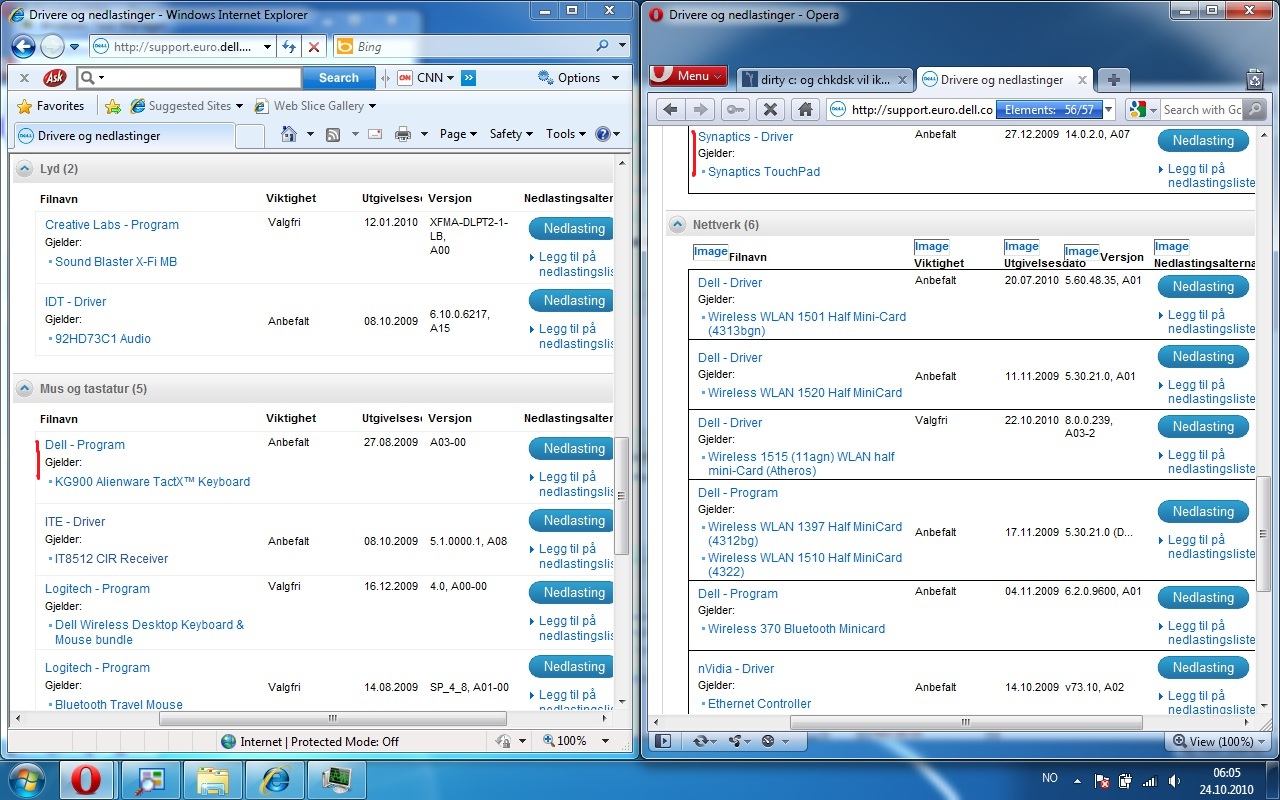The width and height of the screenshot is (1280, 800).
Task: Click the Opera Forward arrow
Action: [x=700, y=110]
